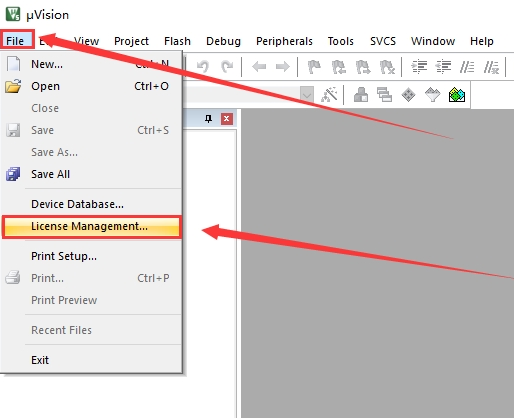Viewport: 514px width, 418px height.
Task: Toggle a bookmark with the flag icon
Action: point(314,67)
